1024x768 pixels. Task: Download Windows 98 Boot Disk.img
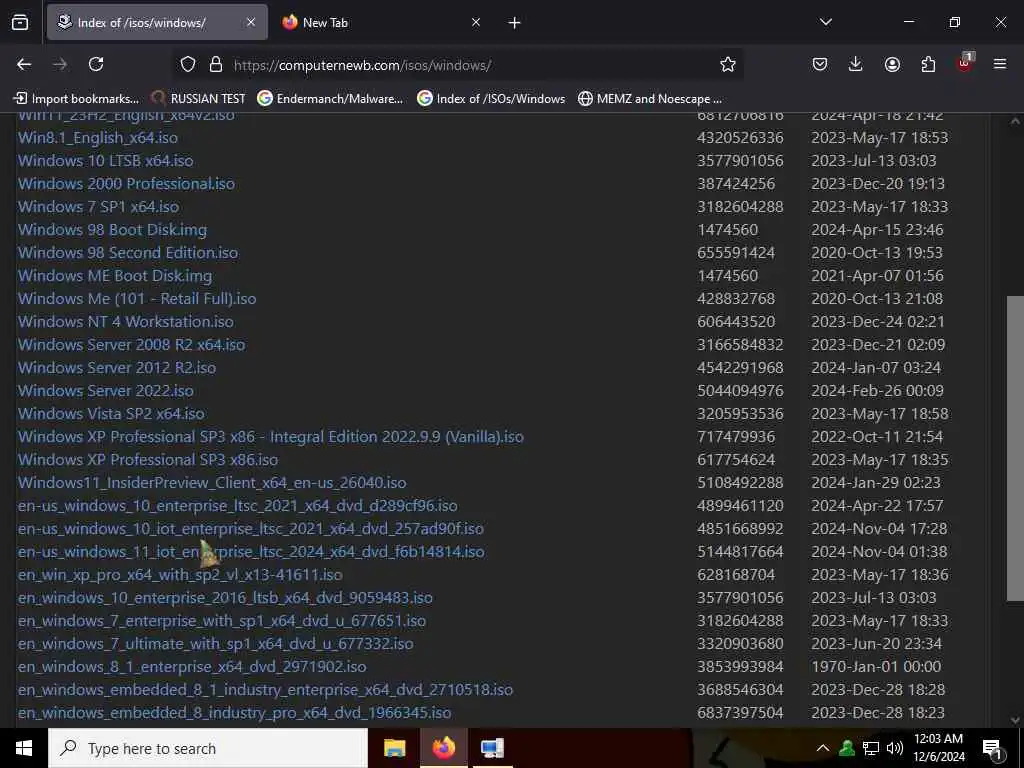(112, 230)
